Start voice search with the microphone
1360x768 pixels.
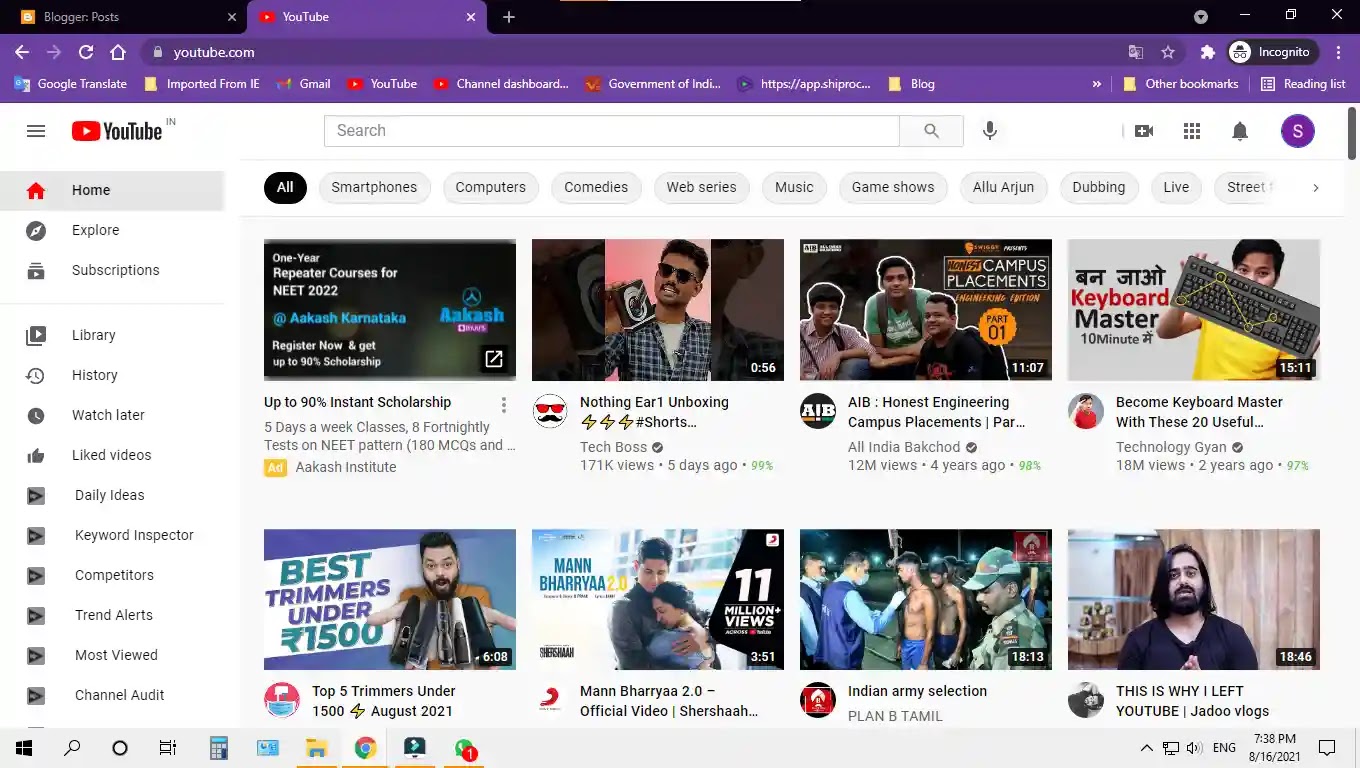click(990, 131)
